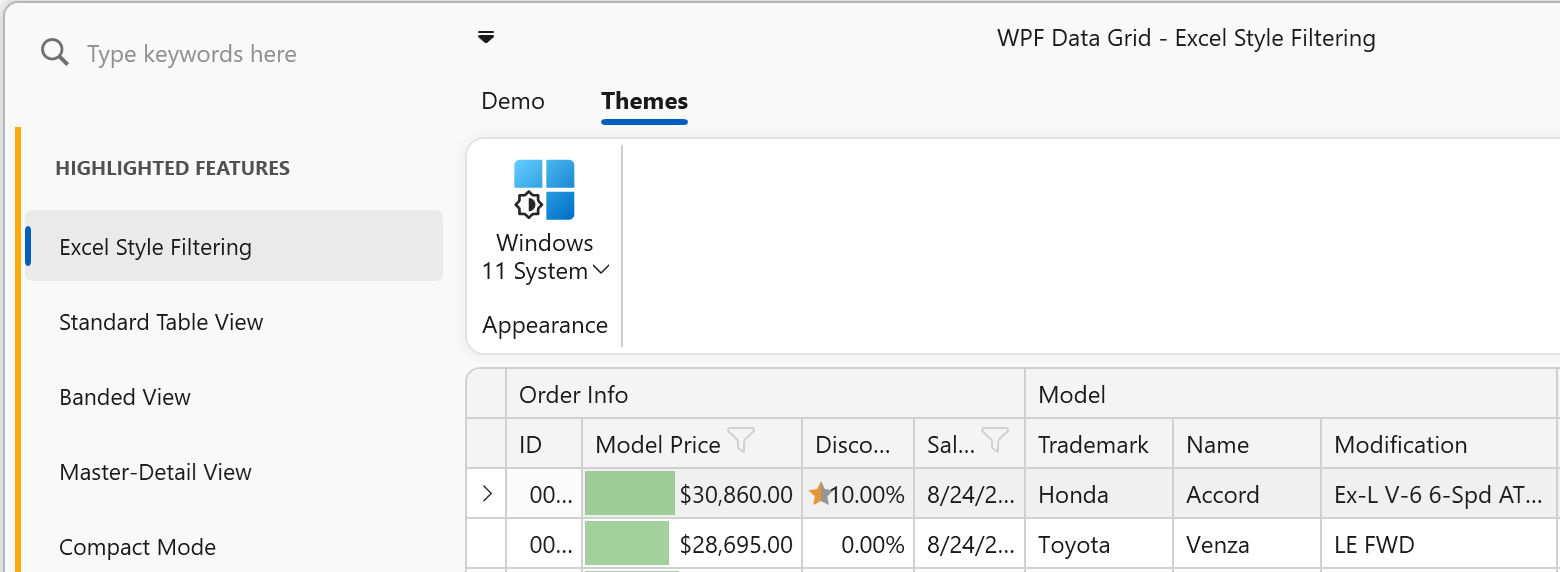Click the Model Price filter funnel icon
The height and width of the screenshot is (572, 1560).
coord(741,439)
